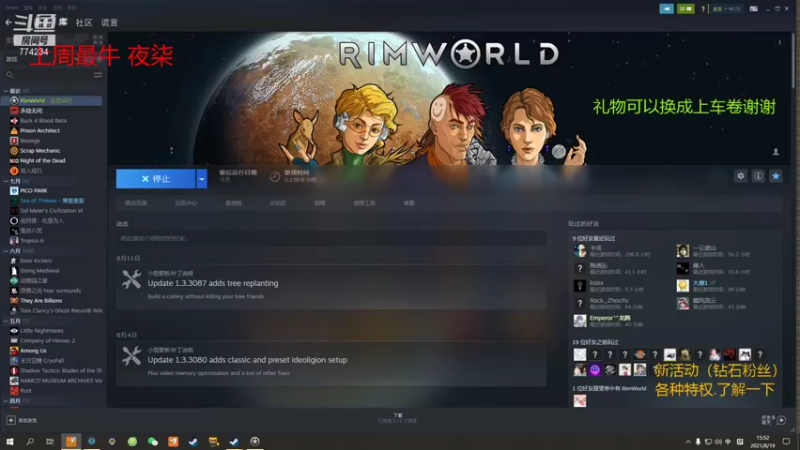Click the blue Stop game button
Image resolution: width=800 pixels, height=450 pixels.
coord(156,179)
